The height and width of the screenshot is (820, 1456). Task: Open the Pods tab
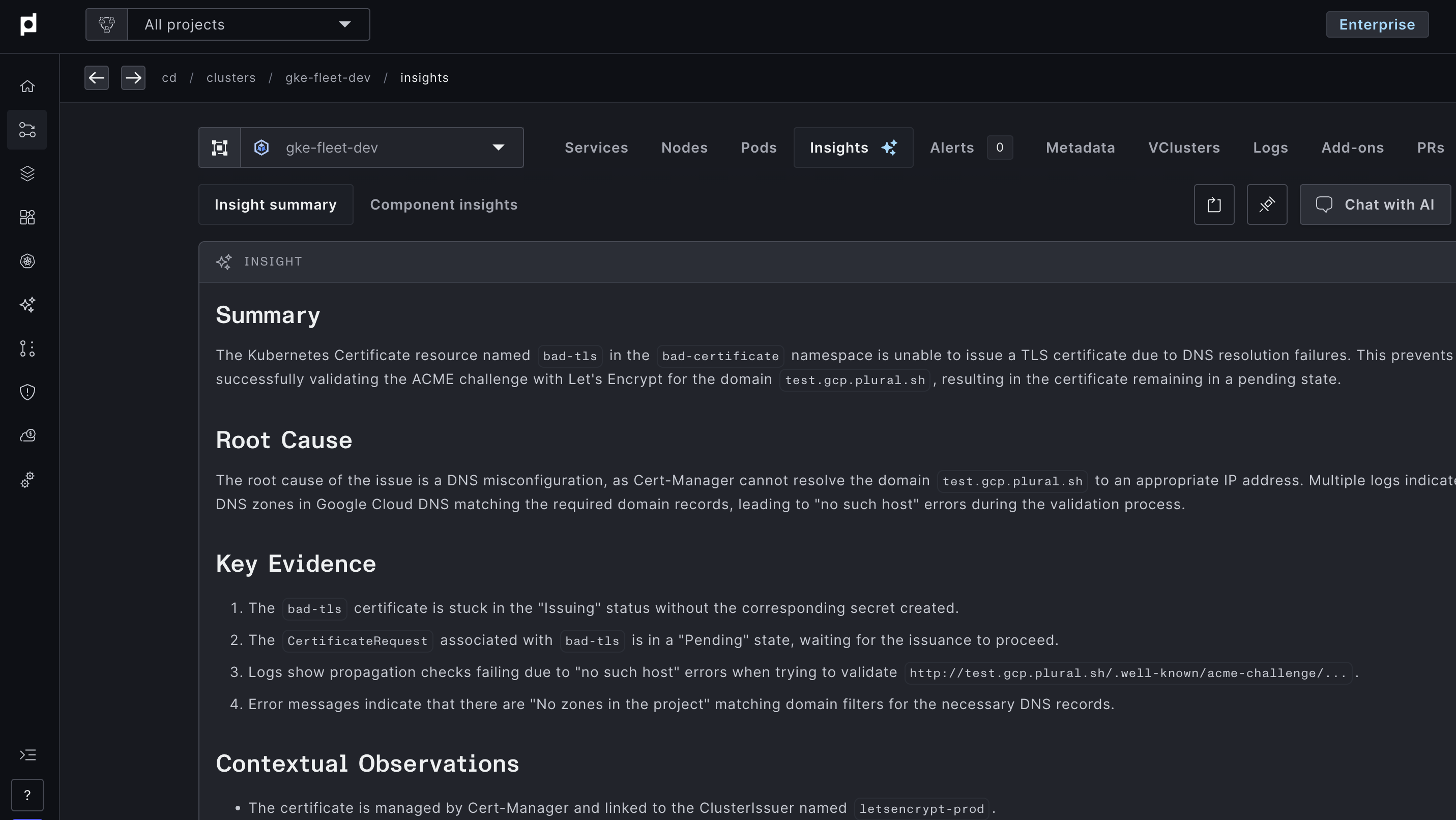click(x=758, y=148)
